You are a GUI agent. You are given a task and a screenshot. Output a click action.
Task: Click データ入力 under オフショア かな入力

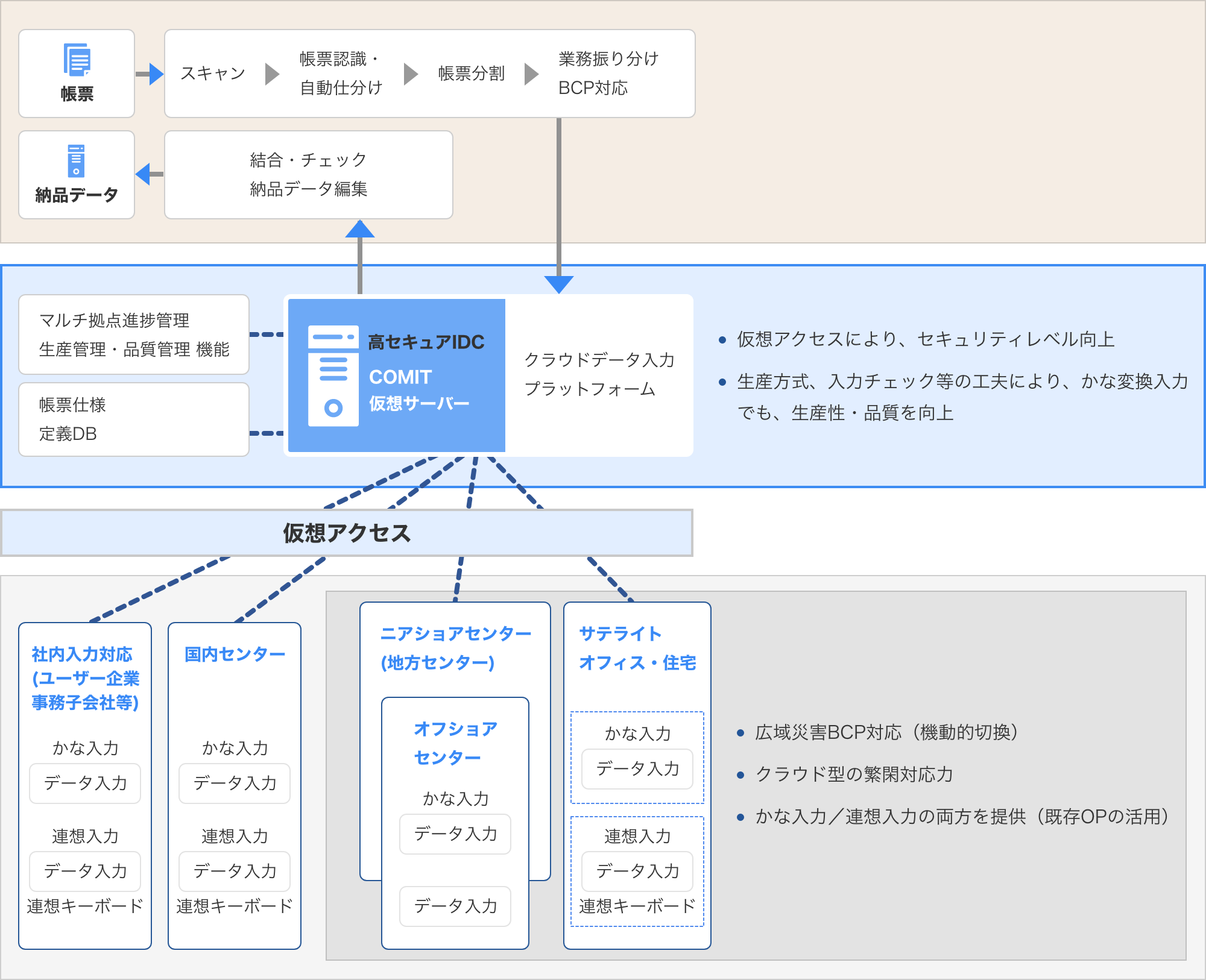tap(455, 834)
